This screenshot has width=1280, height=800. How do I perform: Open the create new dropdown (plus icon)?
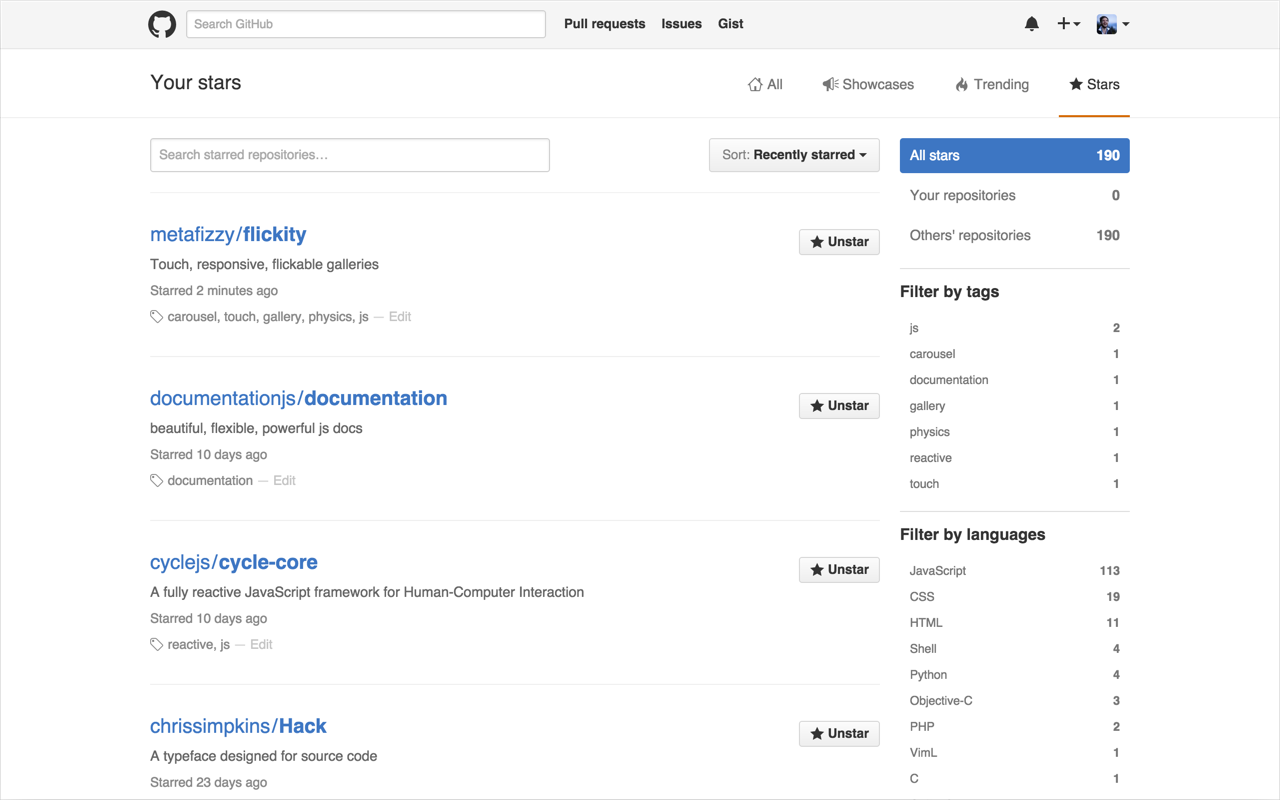point(1068,23)
